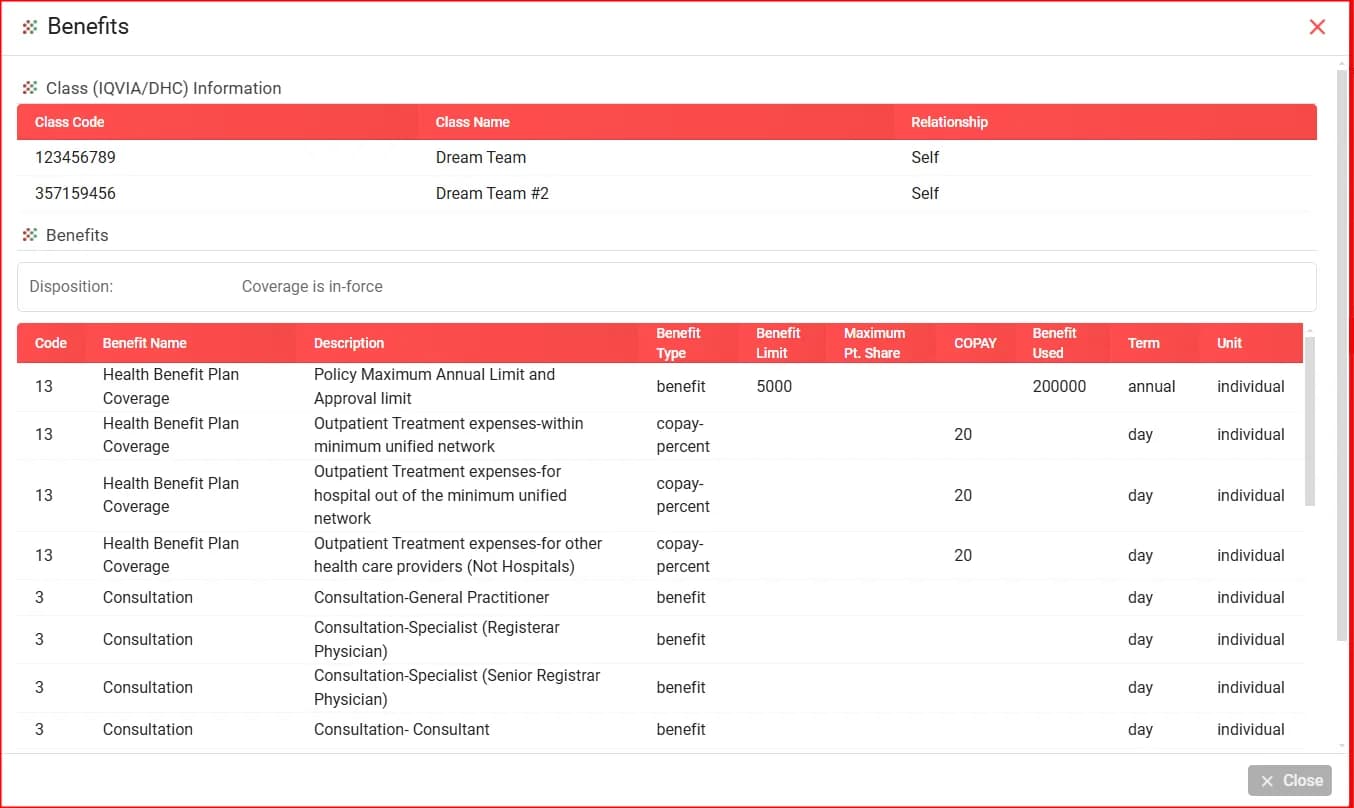
Task: Select Outpatient other health care providers description
Action: point(458,555)
